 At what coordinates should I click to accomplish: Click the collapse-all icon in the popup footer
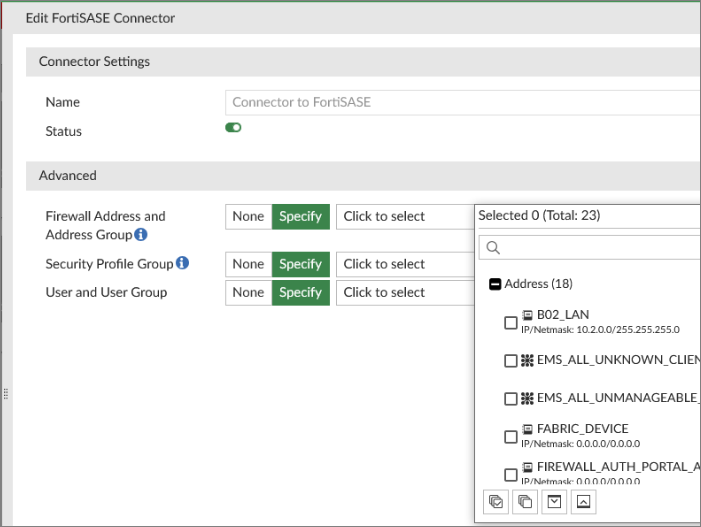click(583, 502)
